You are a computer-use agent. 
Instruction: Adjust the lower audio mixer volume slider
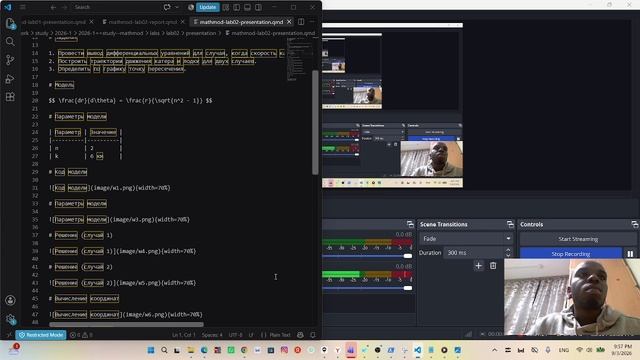pos(408,288)
